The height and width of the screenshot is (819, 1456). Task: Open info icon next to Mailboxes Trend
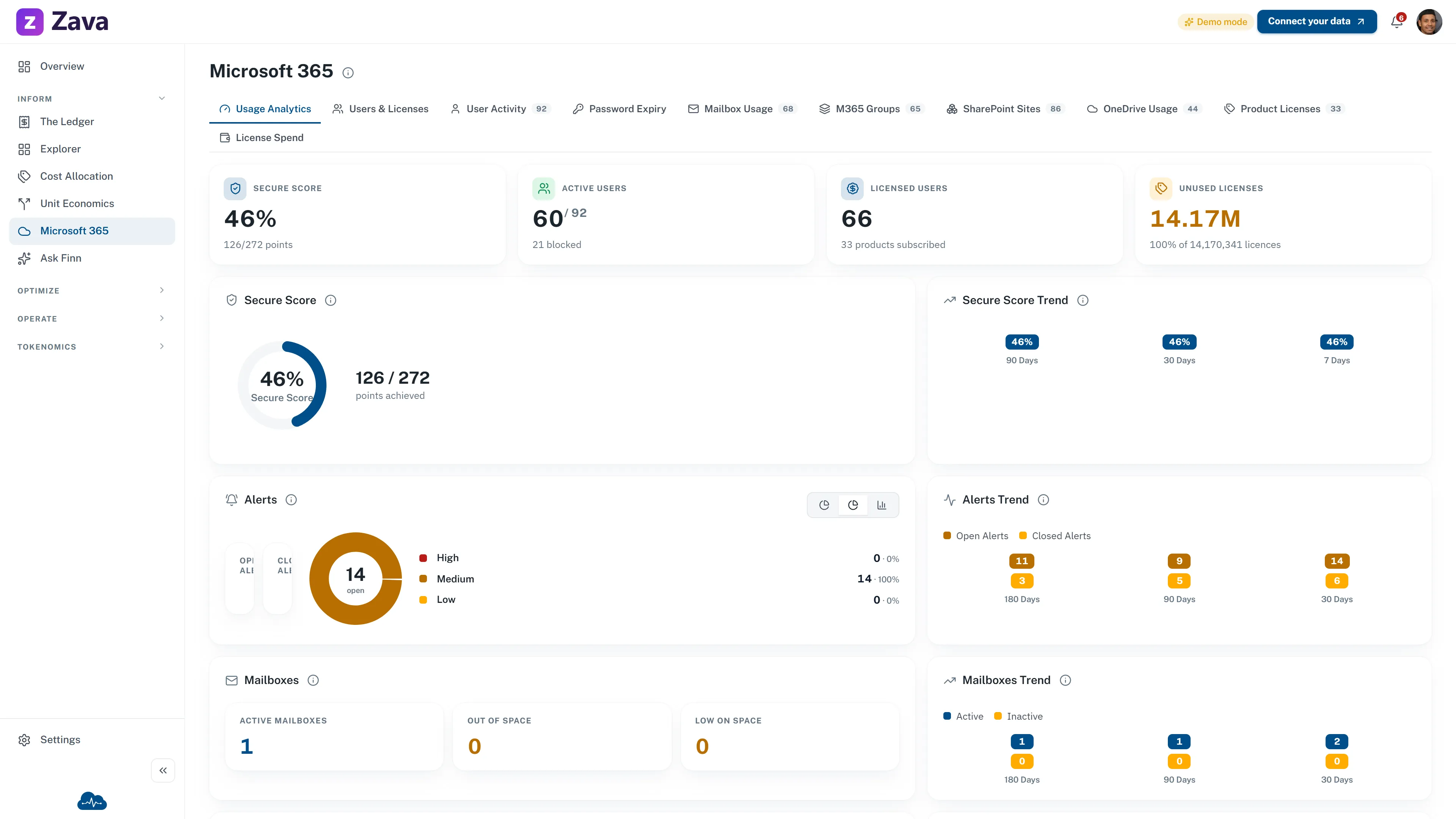coord(1065,681)
